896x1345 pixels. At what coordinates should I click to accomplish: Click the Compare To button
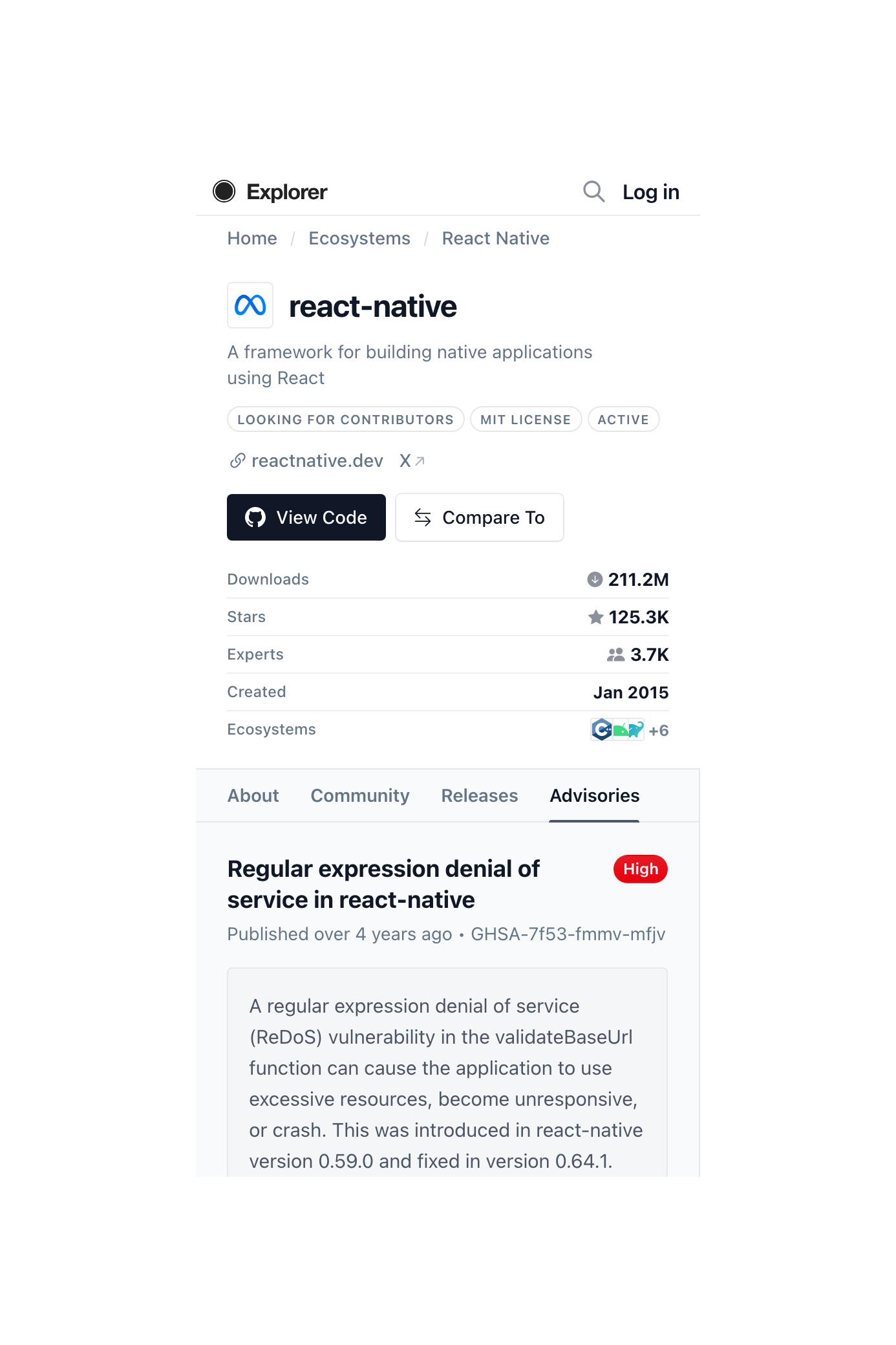tap(479, 517)
